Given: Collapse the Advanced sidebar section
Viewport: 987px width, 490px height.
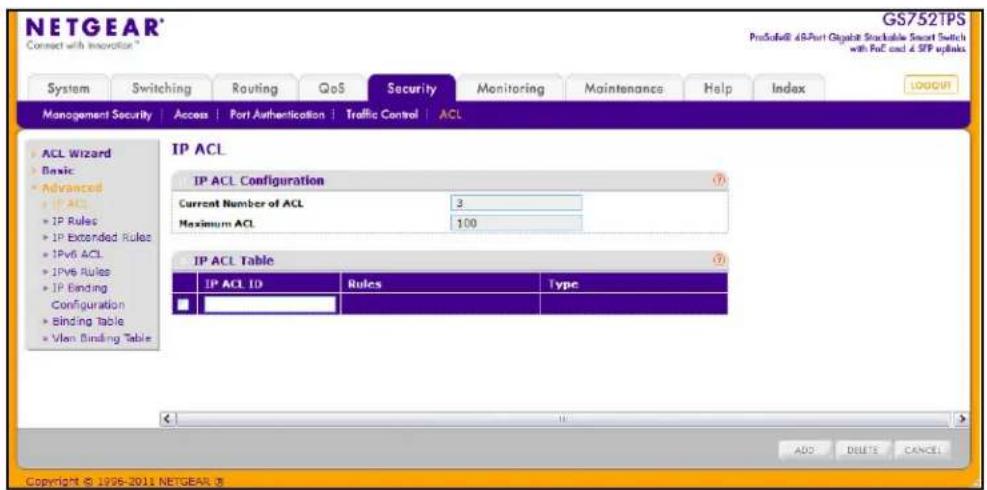Looking at the screenshot, I should 71,187.
